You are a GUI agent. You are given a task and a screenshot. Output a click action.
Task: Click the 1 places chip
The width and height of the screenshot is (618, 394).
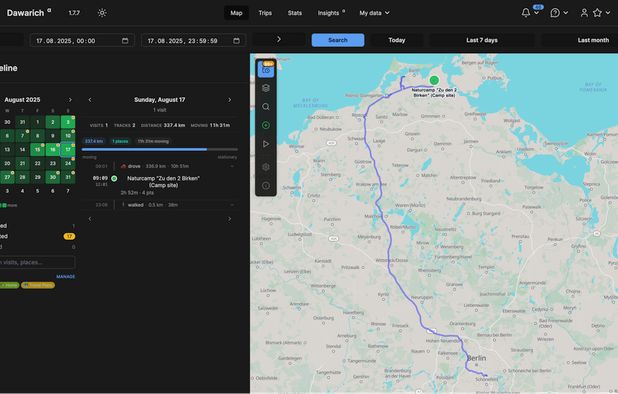(120, 141)
